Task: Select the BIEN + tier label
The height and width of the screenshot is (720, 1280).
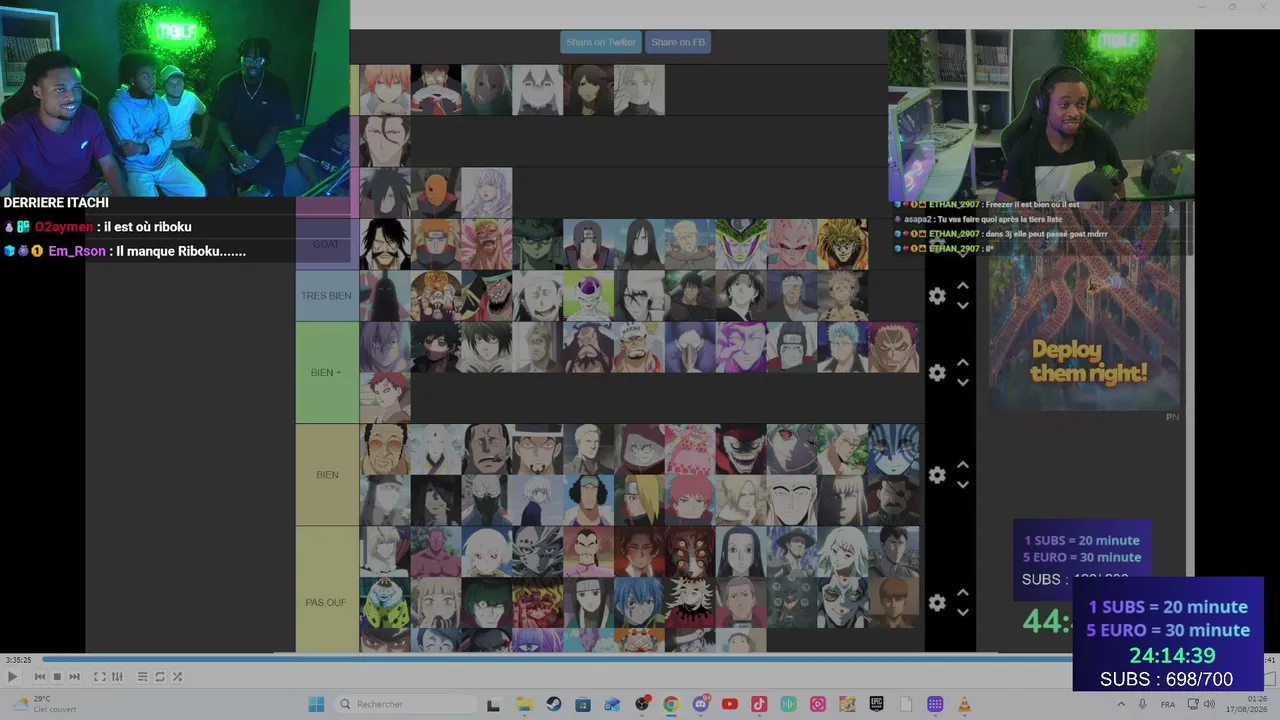Action: [x=327, y=373]
